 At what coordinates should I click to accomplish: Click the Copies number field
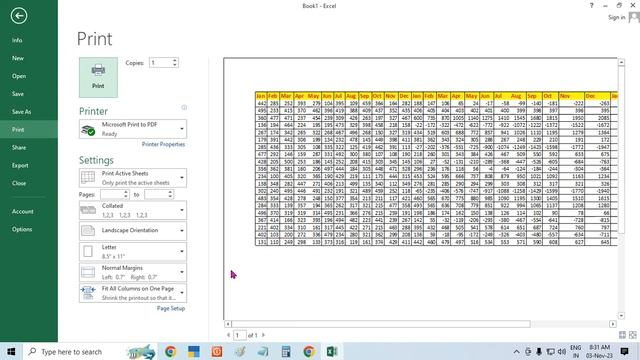(x=160, y=63)
